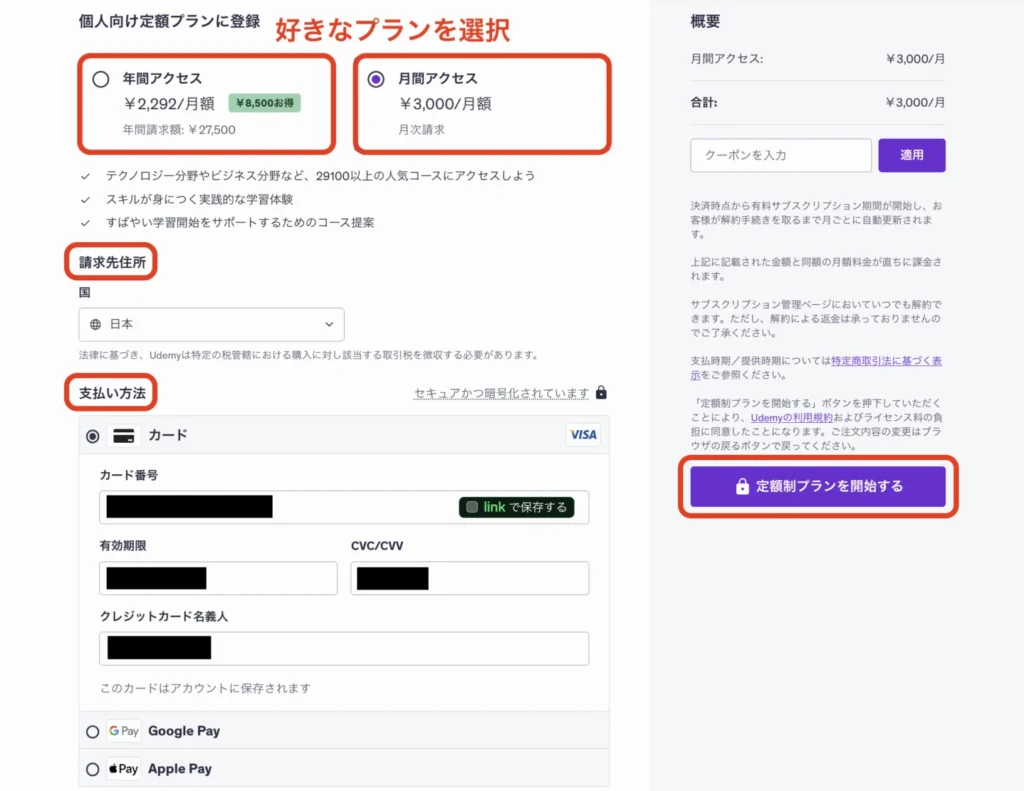The width and height of the screenshot is (1024, 791).
Task: Select Google Pay payment radio option
Action: click(x=93, y=732)
